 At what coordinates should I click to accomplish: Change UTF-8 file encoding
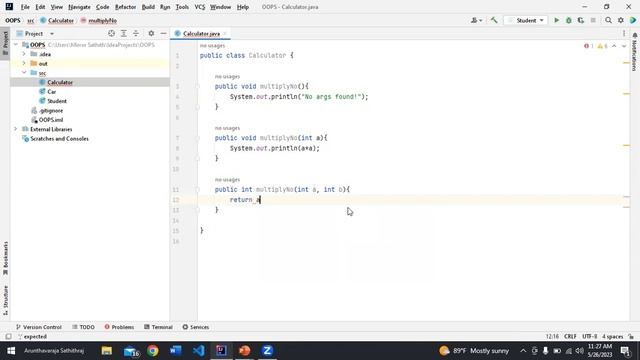pos(589,336)
